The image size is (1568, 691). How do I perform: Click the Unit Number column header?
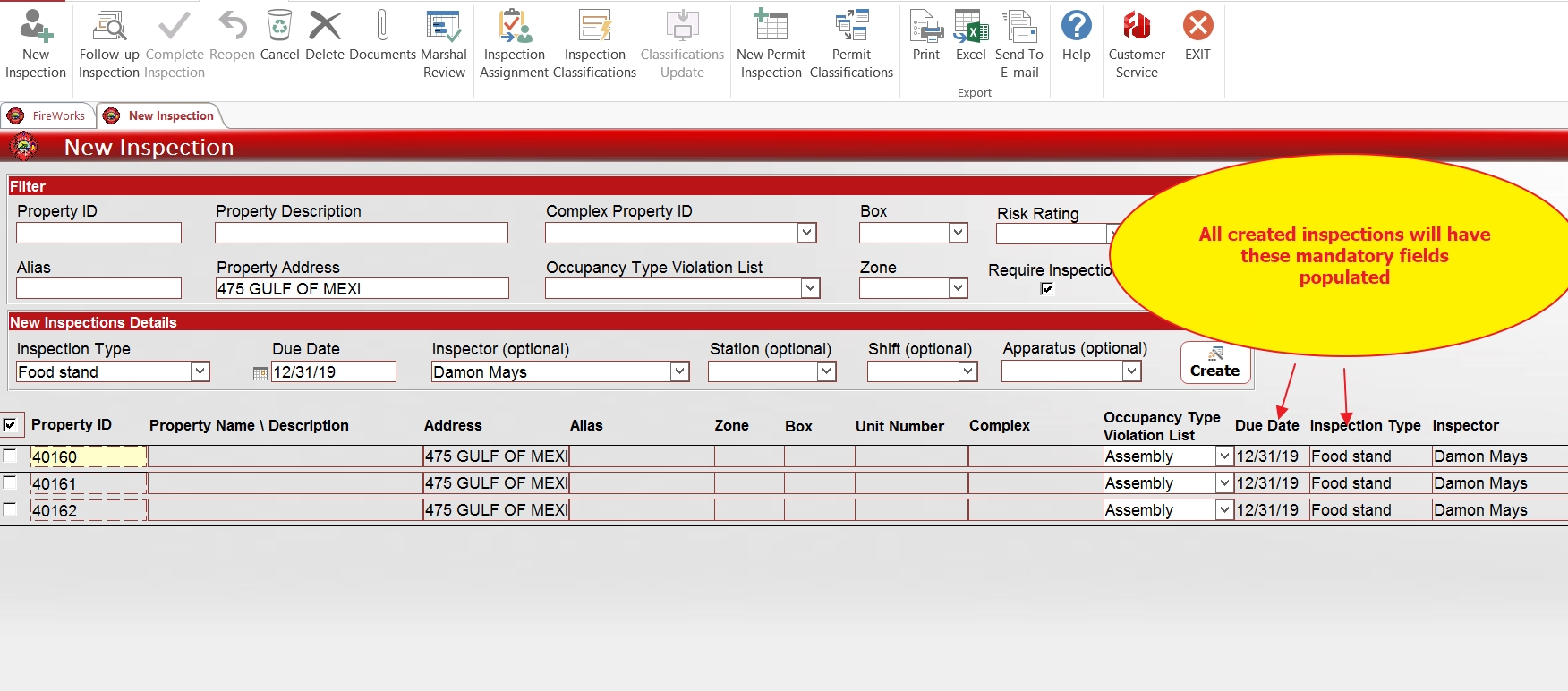coord(899,426)
